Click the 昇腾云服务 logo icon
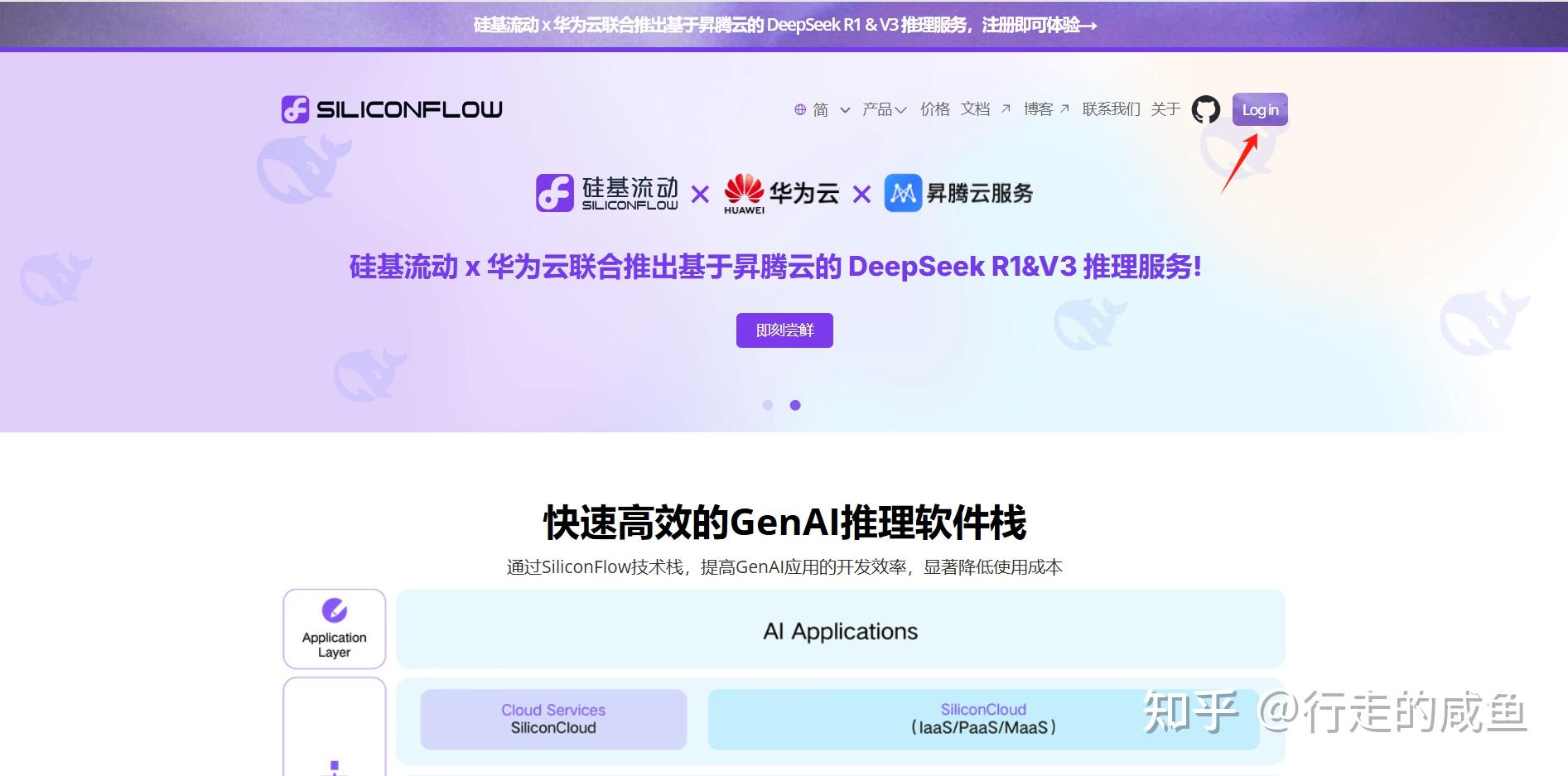 click(903, 193)
